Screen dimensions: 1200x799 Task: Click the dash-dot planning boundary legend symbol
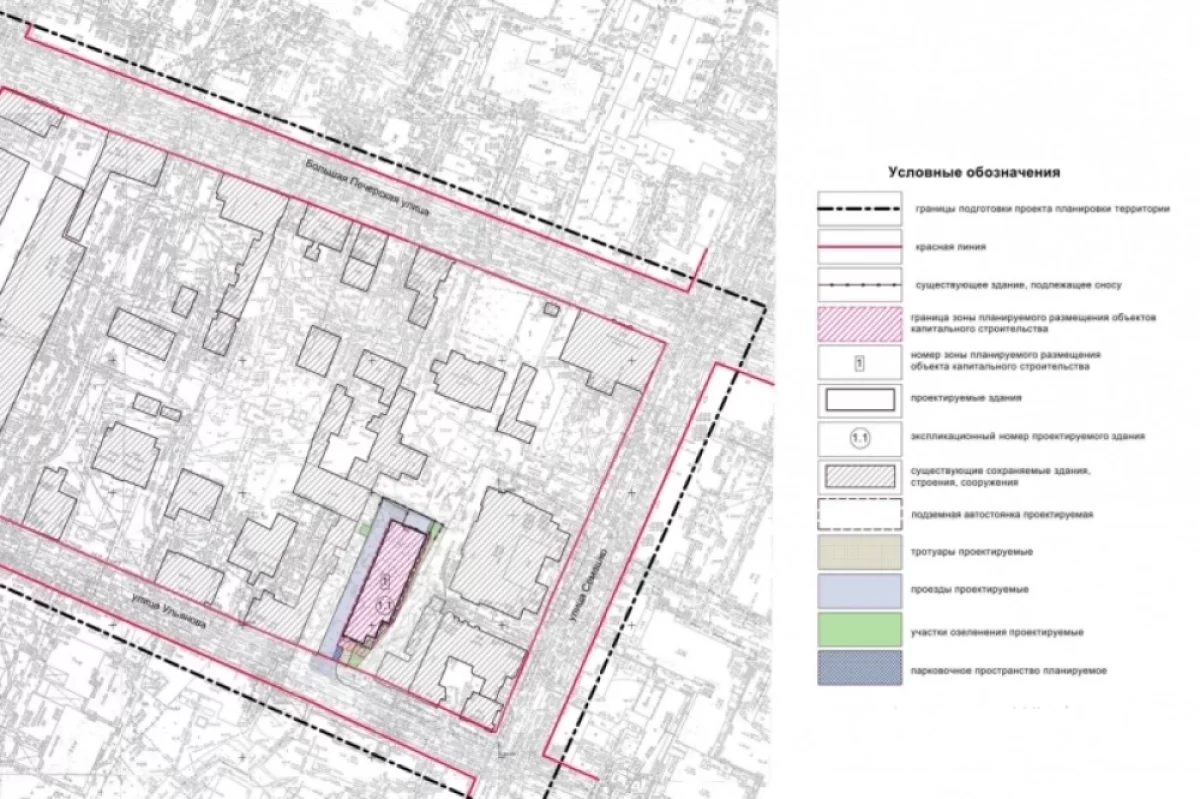858,210
